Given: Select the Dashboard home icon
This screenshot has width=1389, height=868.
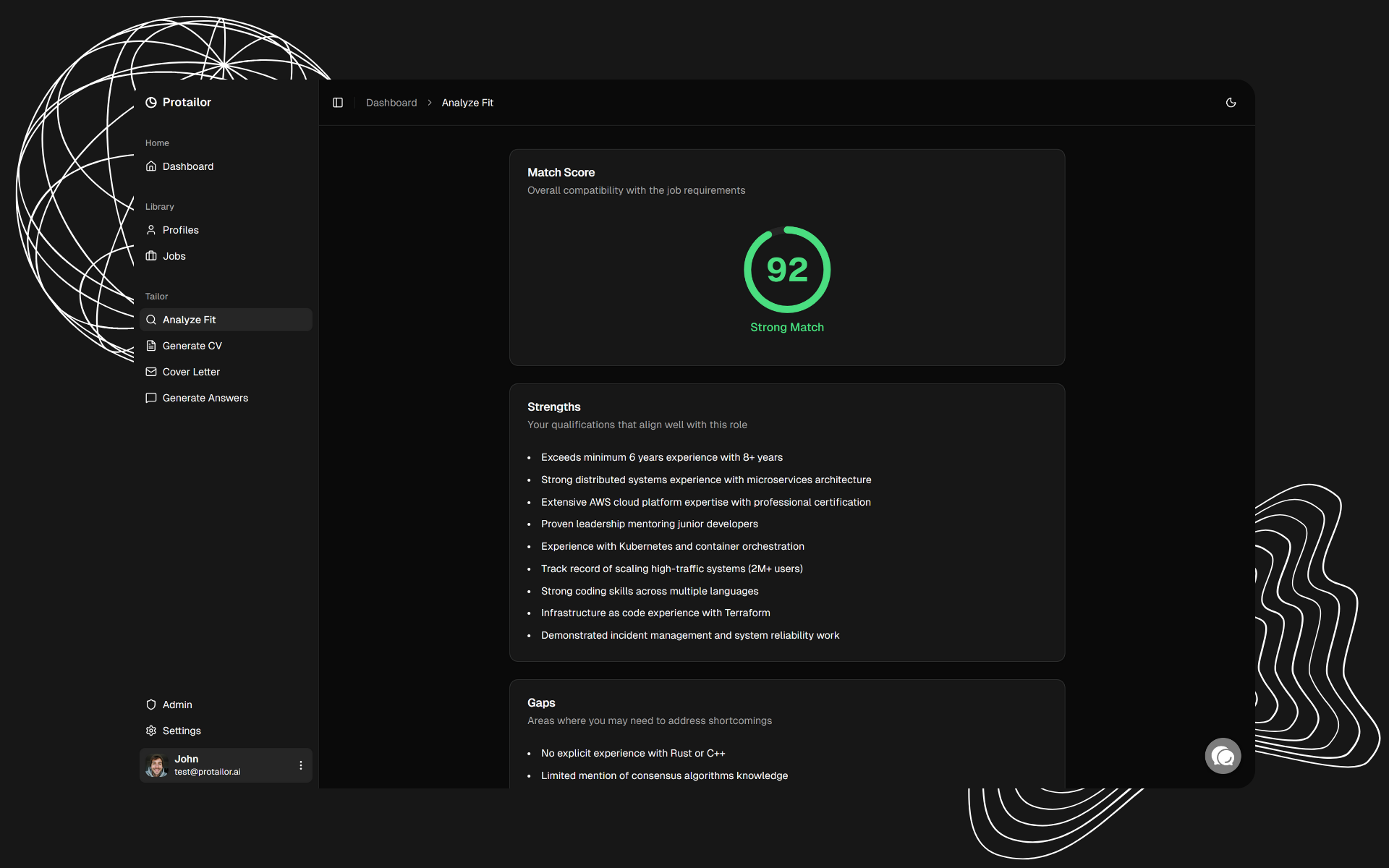Looking at the screenshot, I should click(150, 166).
